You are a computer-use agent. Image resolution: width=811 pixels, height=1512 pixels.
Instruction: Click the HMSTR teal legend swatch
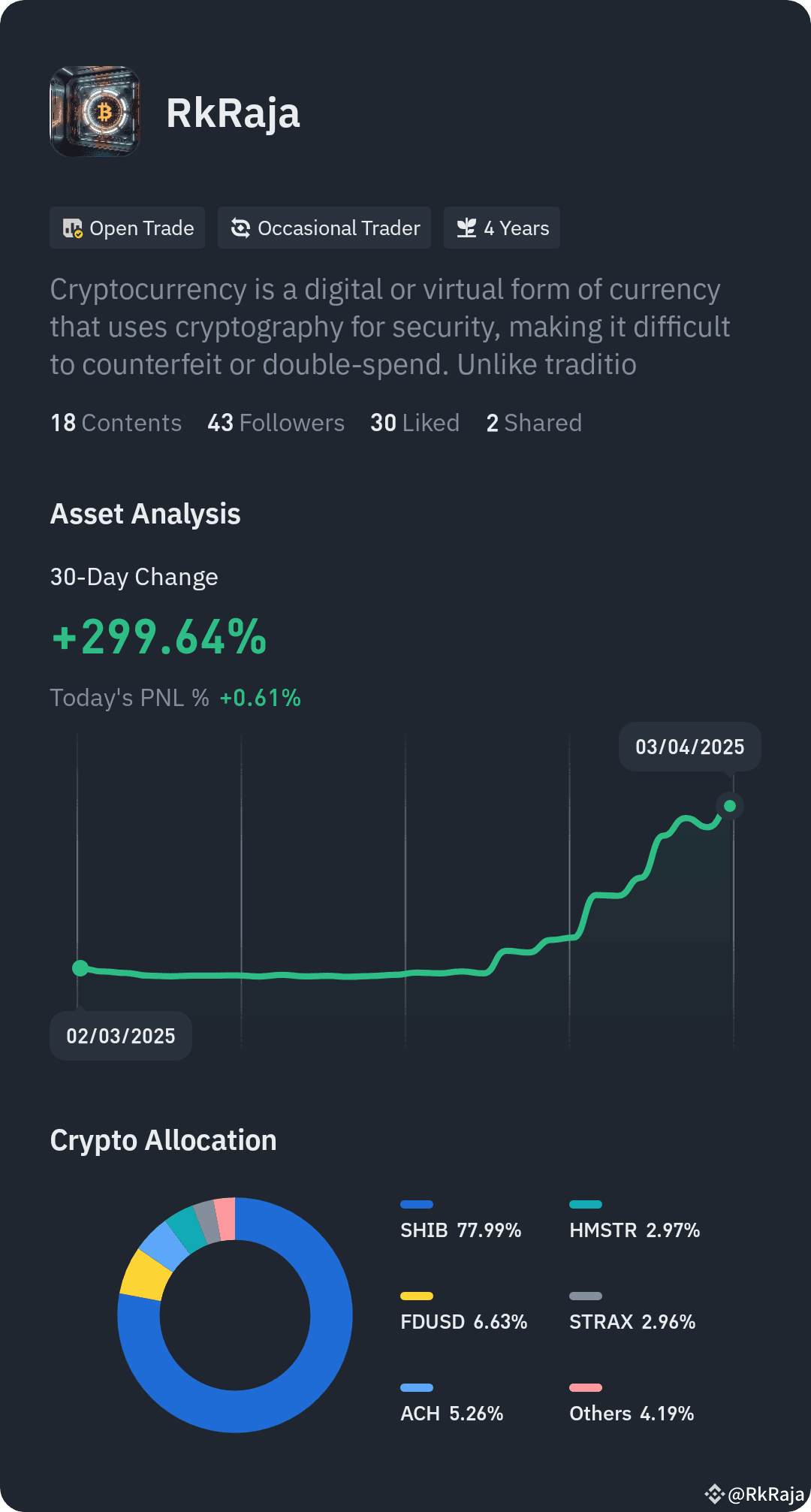[586, 1205]
